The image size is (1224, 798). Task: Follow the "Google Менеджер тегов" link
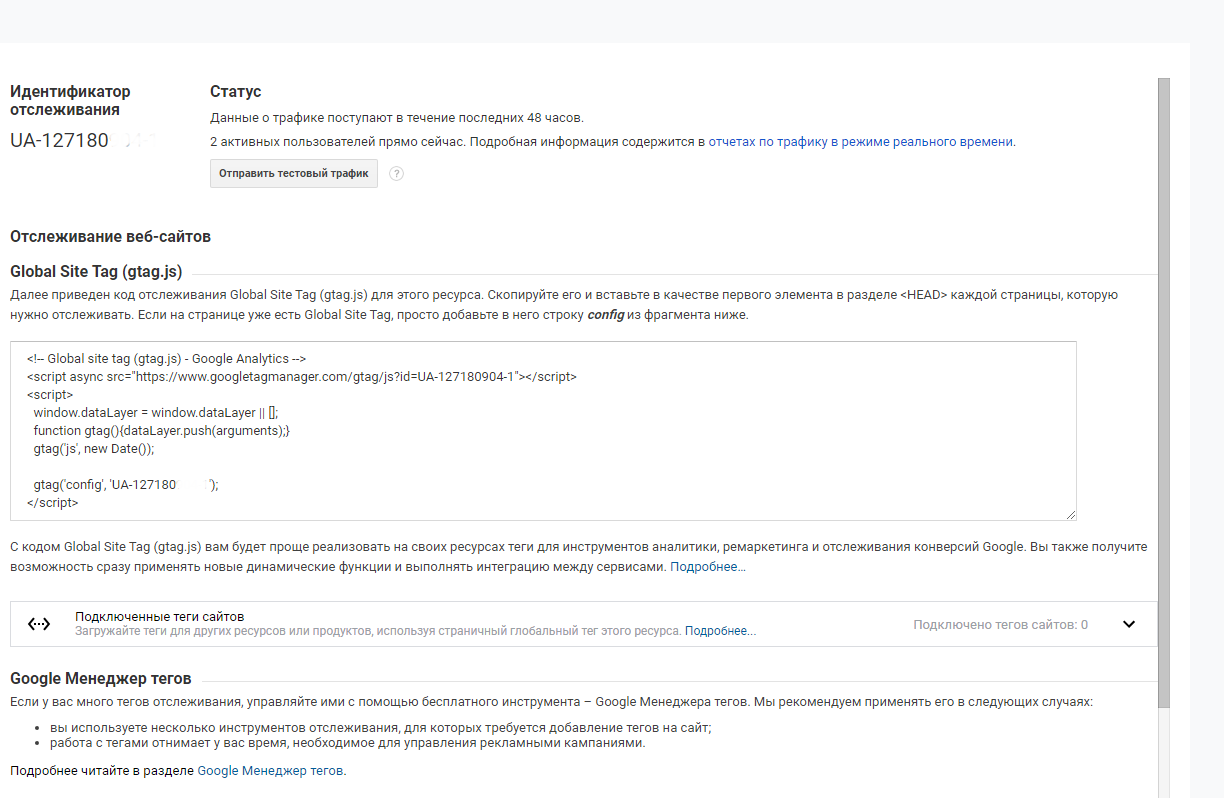click(x=270, y=771)
